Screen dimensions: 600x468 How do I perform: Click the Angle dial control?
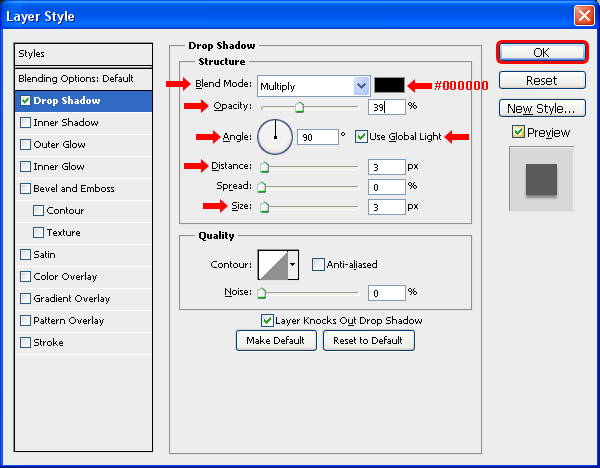[274, 136]
